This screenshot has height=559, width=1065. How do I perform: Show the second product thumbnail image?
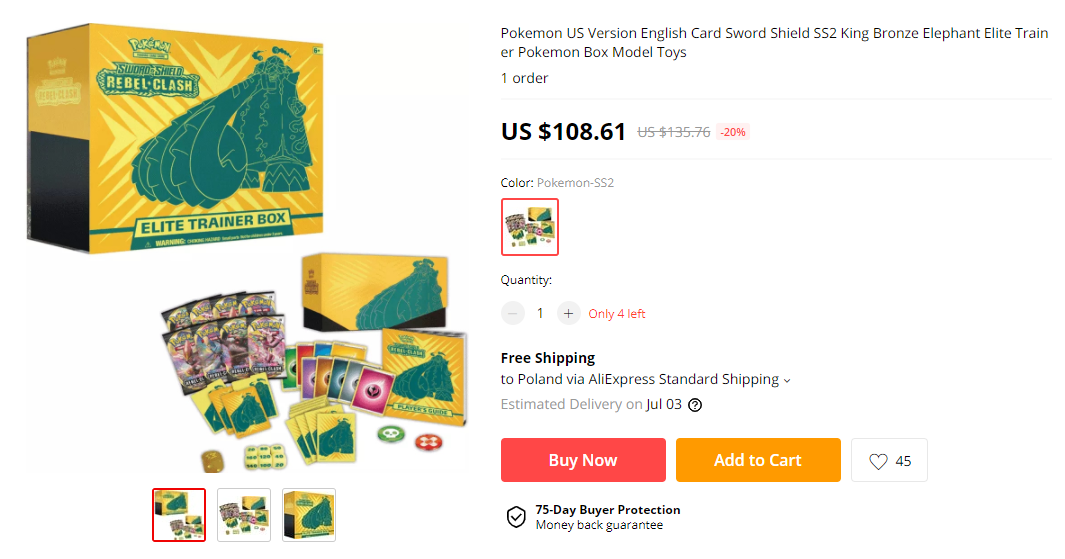tap(244, 515)
